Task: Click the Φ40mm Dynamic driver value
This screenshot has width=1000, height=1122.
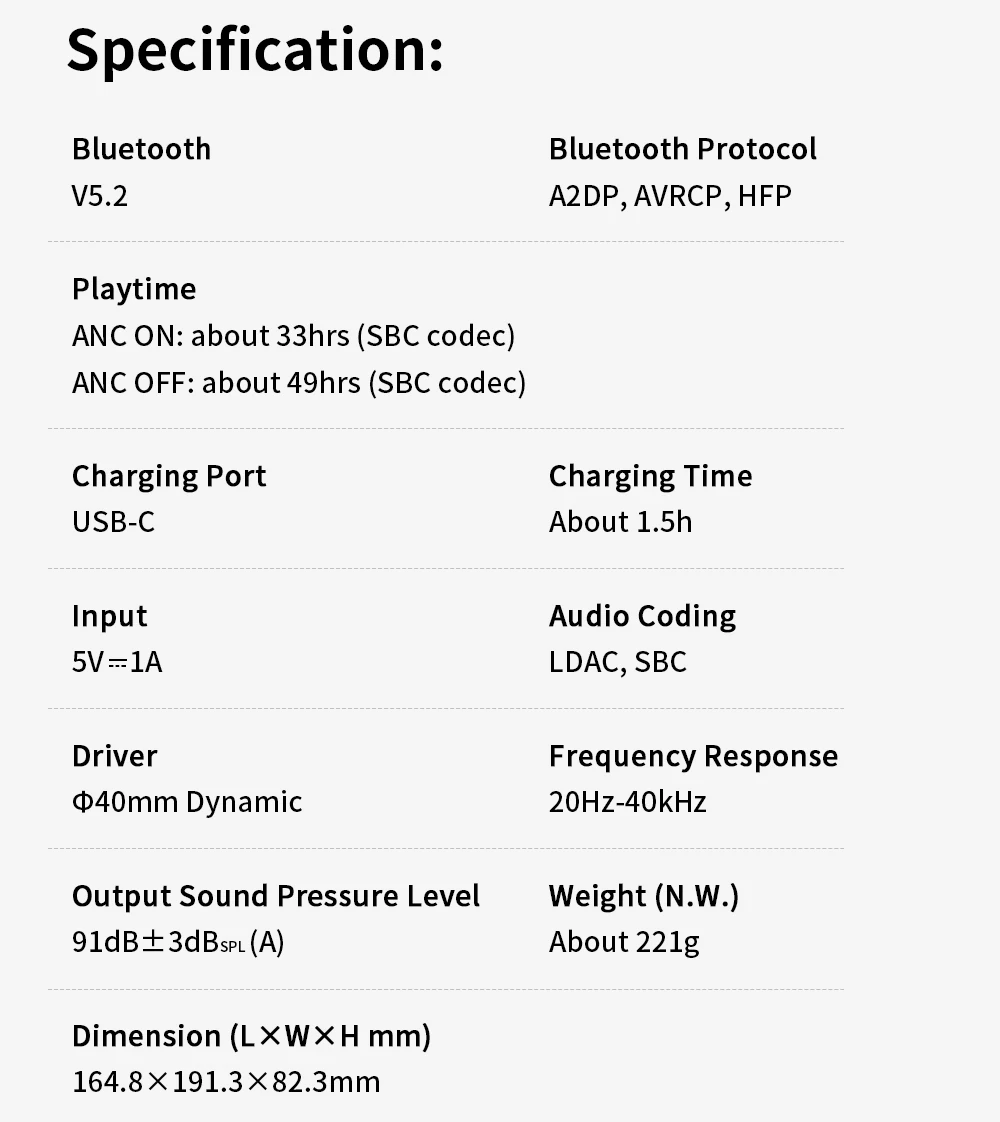Action: 187,802
